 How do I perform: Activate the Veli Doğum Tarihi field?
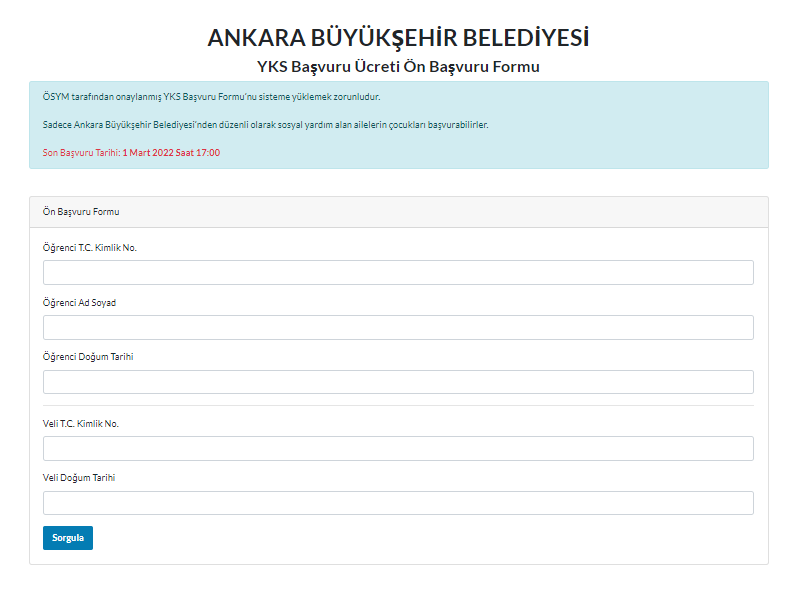pyautogui.click(x=398, y=503)
